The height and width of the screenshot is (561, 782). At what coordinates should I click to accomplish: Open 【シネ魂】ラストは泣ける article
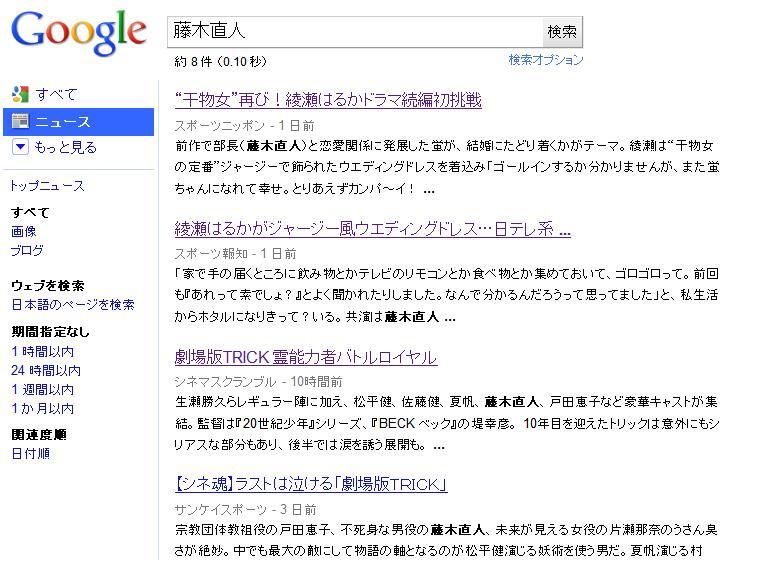[311, 484]
